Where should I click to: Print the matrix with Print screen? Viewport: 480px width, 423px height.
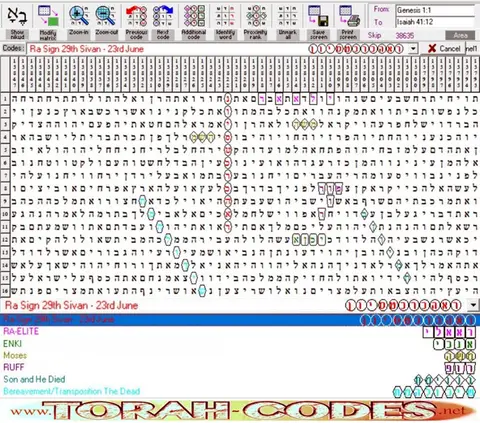click(x=348, y=22)
